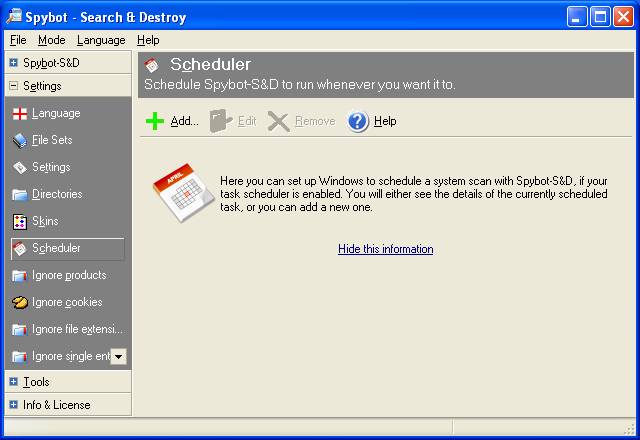This screenshot has width=640, height=440.
Task: Click the Scheduler calendar icon in sidebar
Action: (20, 249)
